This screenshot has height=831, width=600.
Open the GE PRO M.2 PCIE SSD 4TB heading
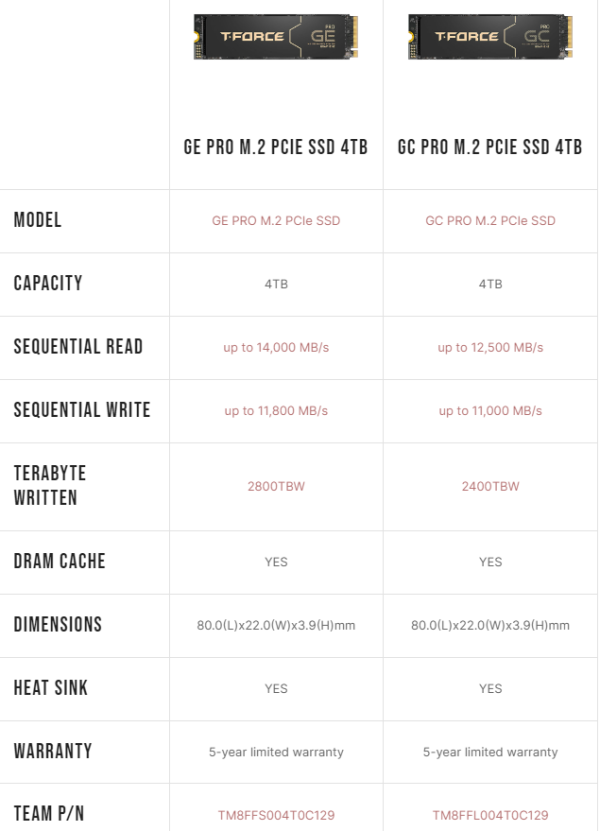(x=276, y=147)
